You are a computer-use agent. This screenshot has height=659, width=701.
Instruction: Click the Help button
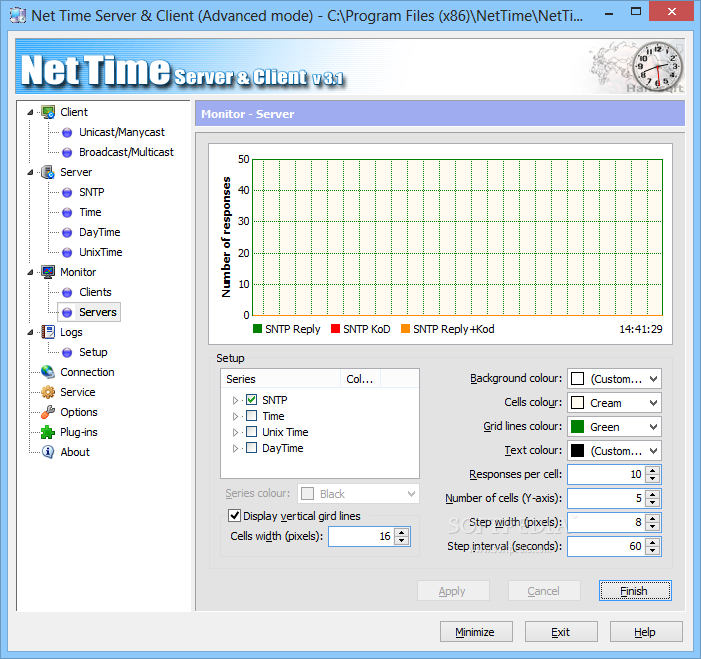click(646, 632)
